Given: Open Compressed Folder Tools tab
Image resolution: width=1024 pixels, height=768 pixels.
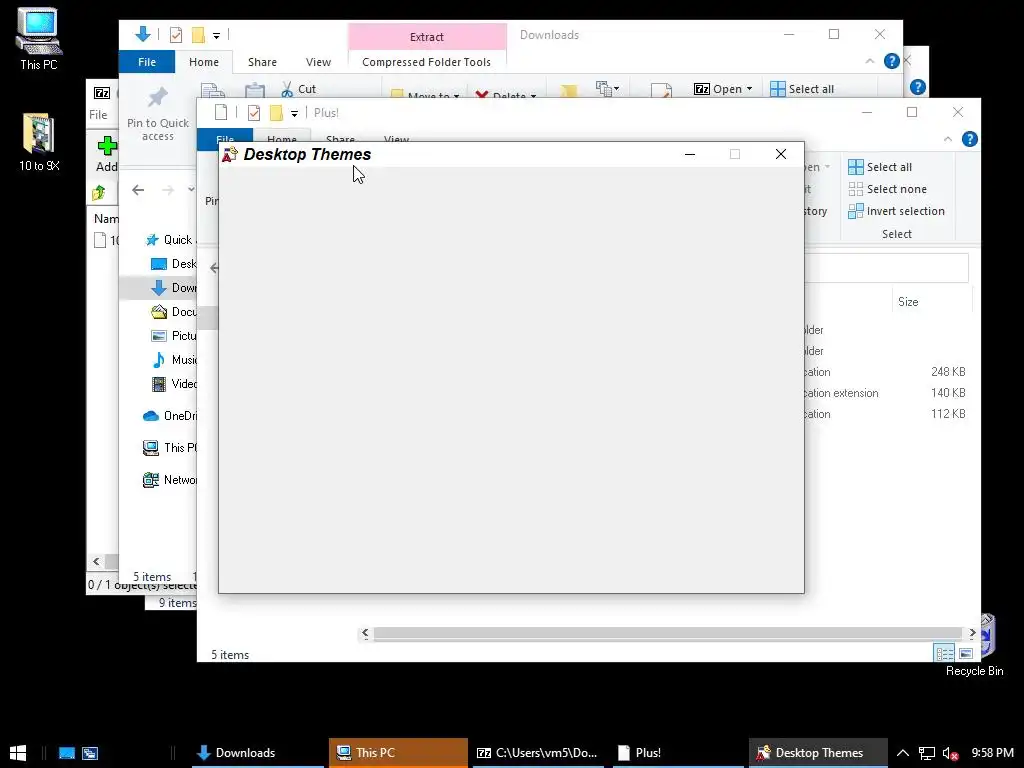Looking at the screenshot, I should 426,62.
